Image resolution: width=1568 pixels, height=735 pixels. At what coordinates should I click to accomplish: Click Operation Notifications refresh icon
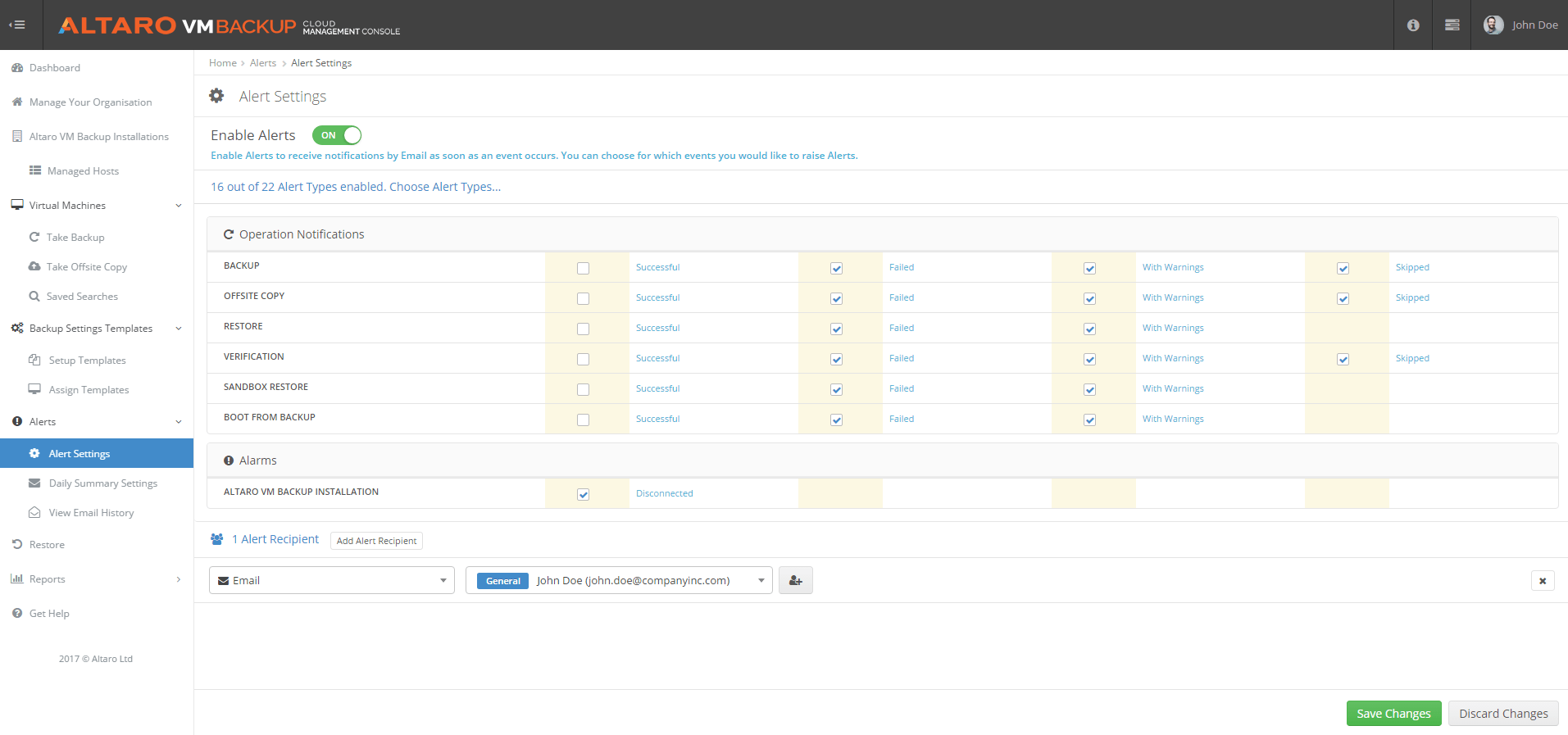229,234
